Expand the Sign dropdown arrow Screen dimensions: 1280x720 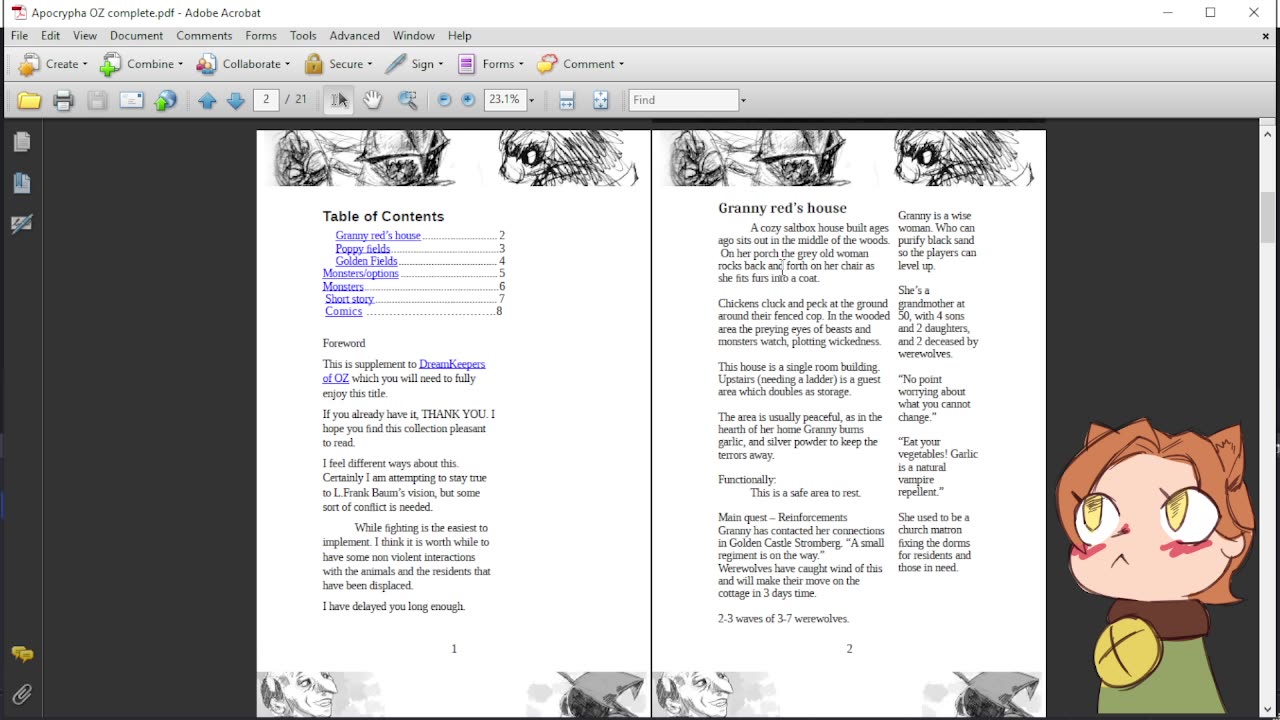click(x=441, y=64)
